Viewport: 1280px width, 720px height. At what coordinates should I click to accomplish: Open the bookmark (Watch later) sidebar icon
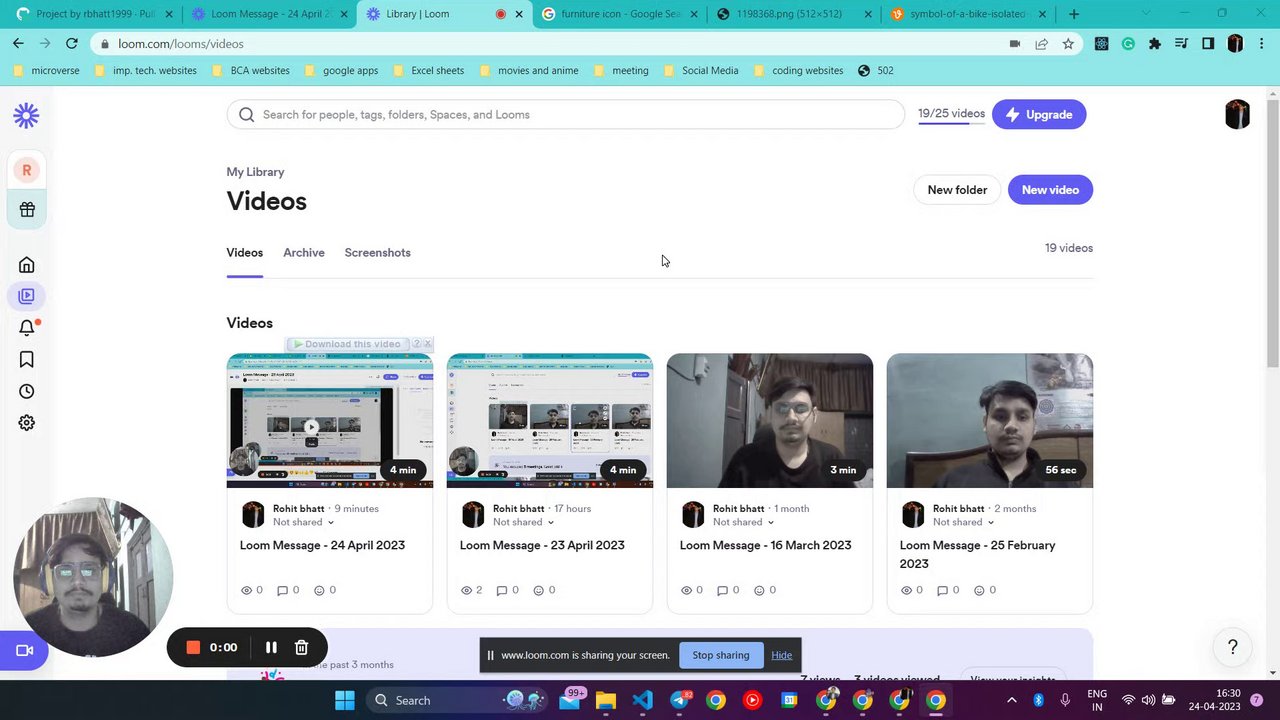coord(27,360)
